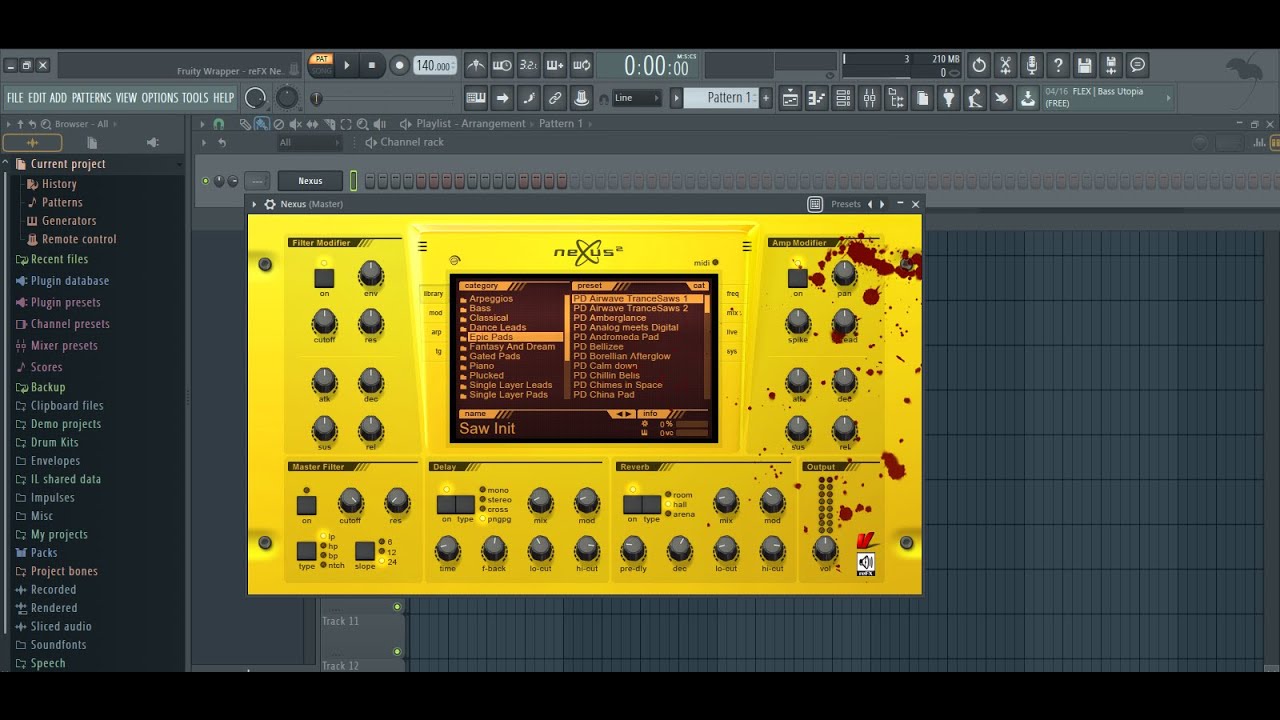Click the render audio file icon
1280x720 pixels.
[1110, 65]
